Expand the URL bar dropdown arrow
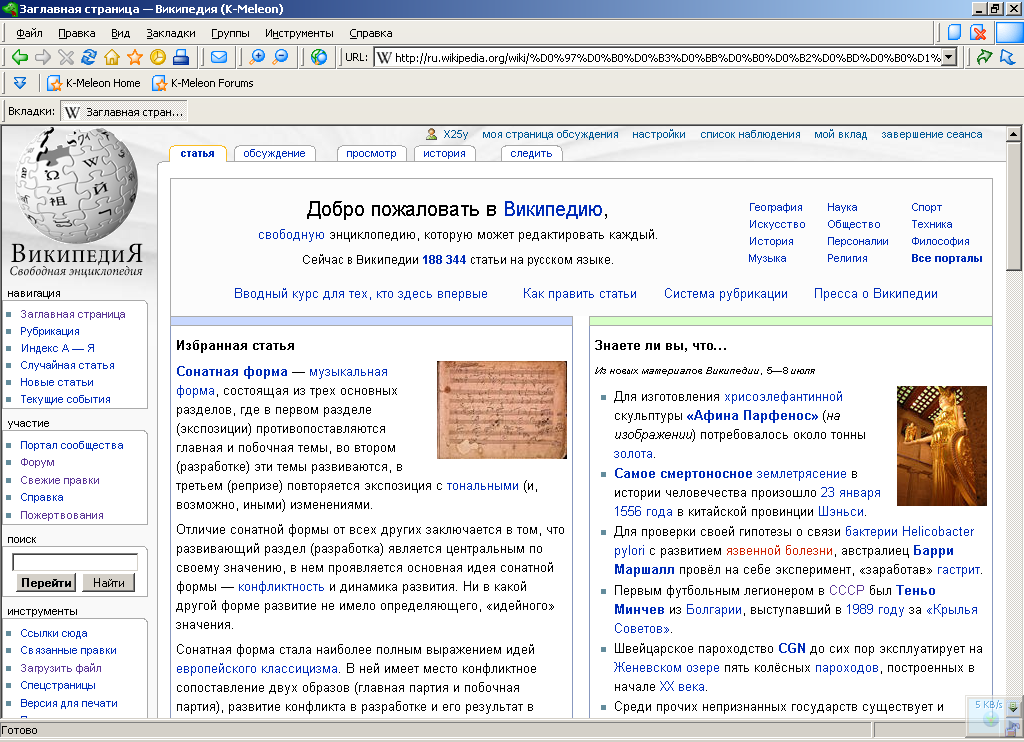 point(950,57)
